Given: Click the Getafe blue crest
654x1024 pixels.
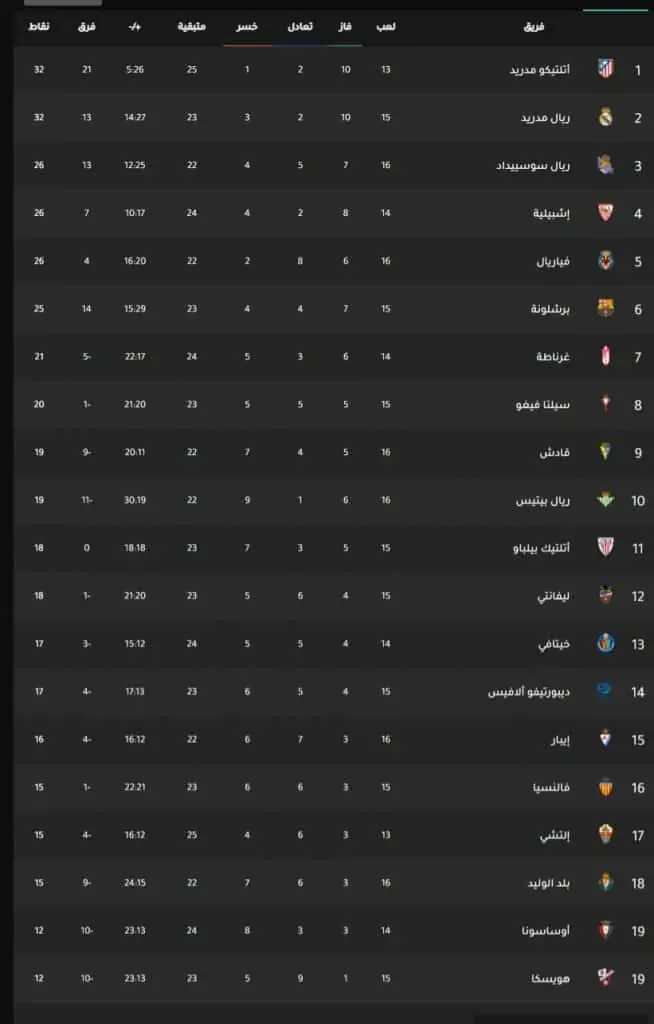Looking at the screenshot, I should tap(606, 643).
